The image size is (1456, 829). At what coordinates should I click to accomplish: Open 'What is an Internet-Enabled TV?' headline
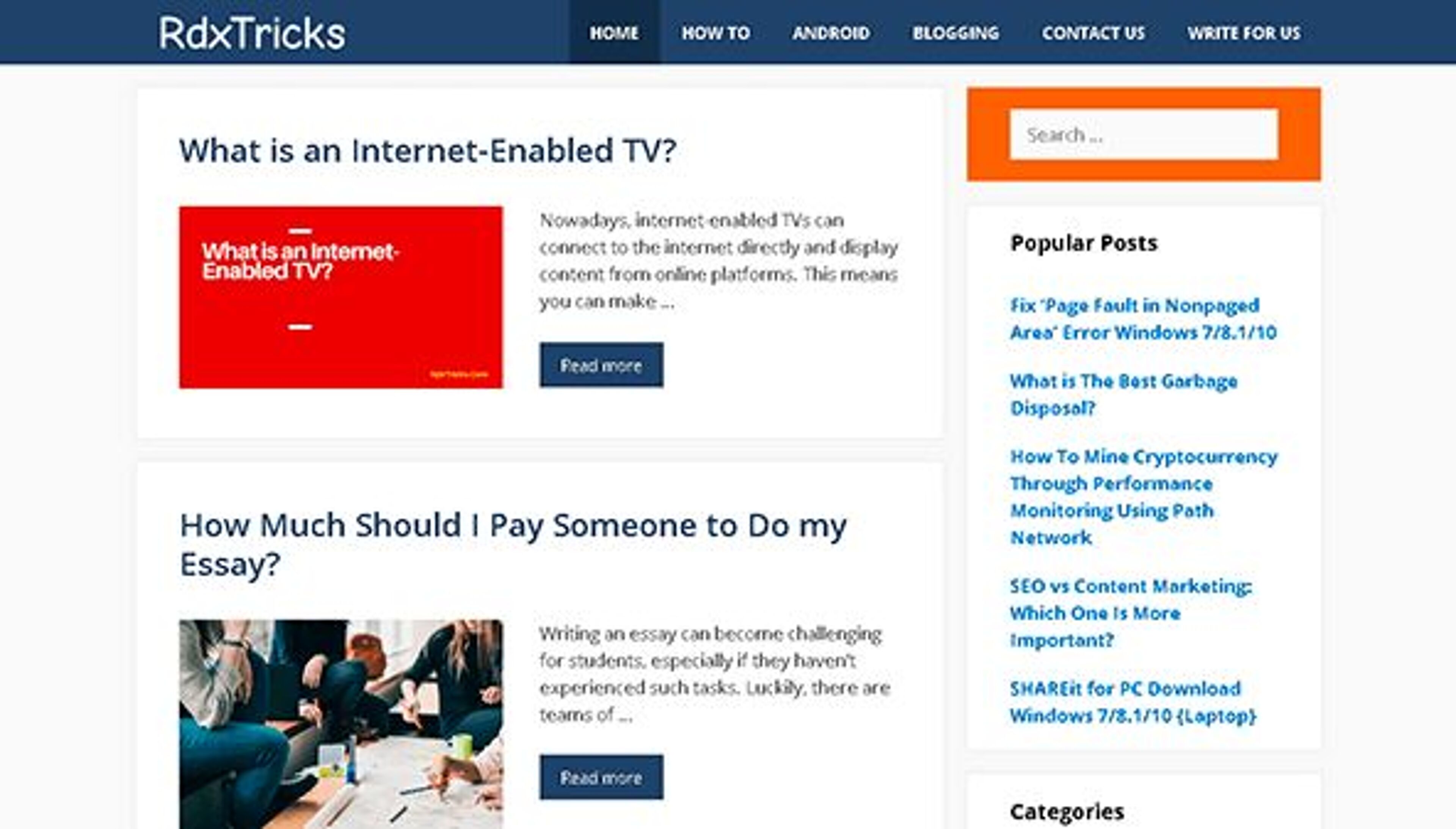coord(427,150)
